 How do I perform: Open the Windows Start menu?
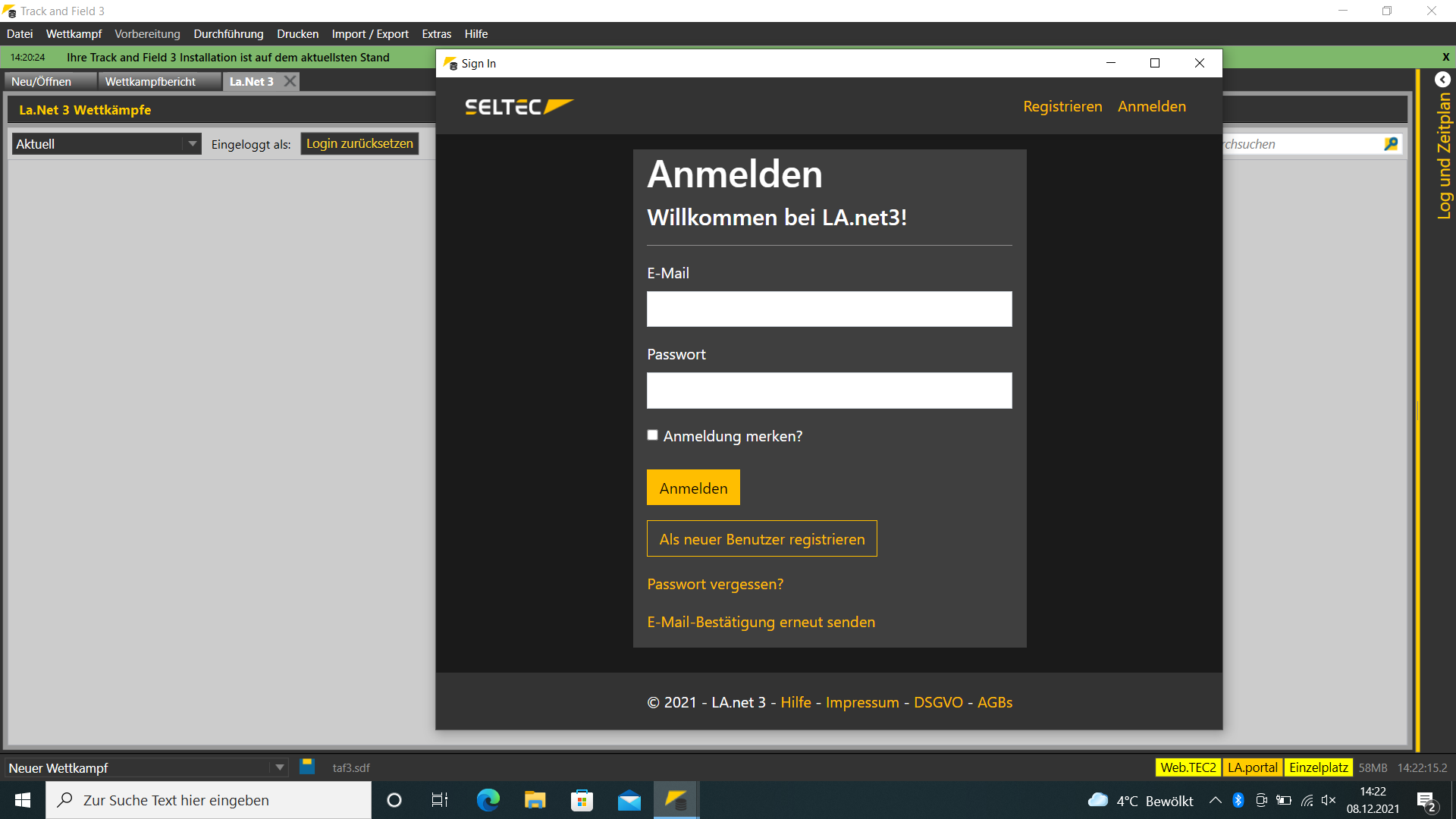23,800
